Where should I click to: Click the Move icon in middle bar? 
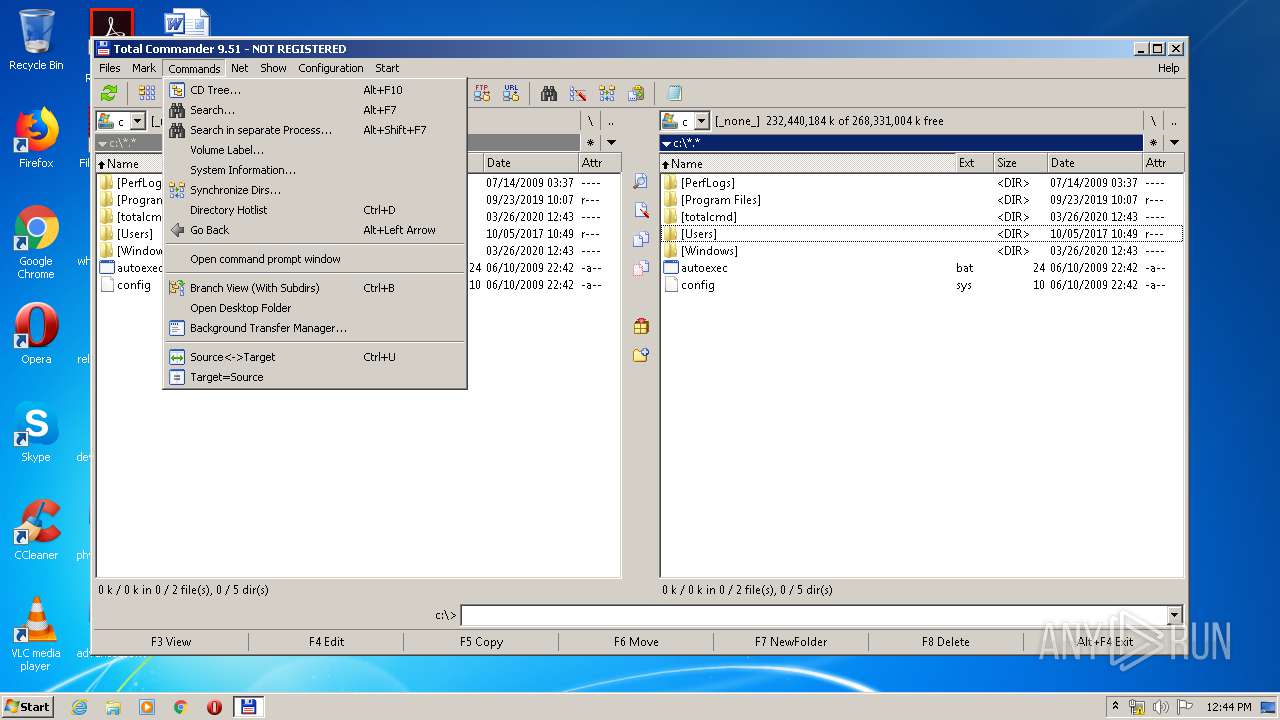click(x=641, y=268)
